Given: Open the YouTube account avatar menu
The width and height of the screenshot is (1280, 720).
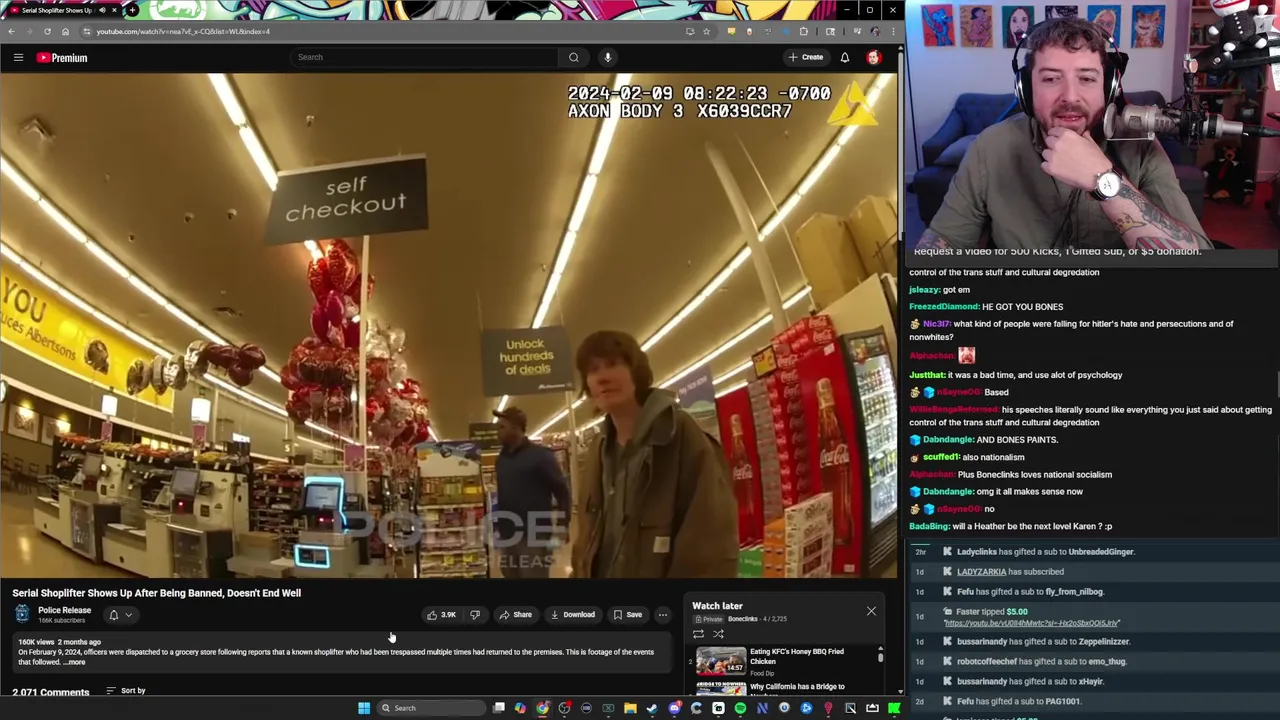Looking at the screenshot, I should click(874, 57).
